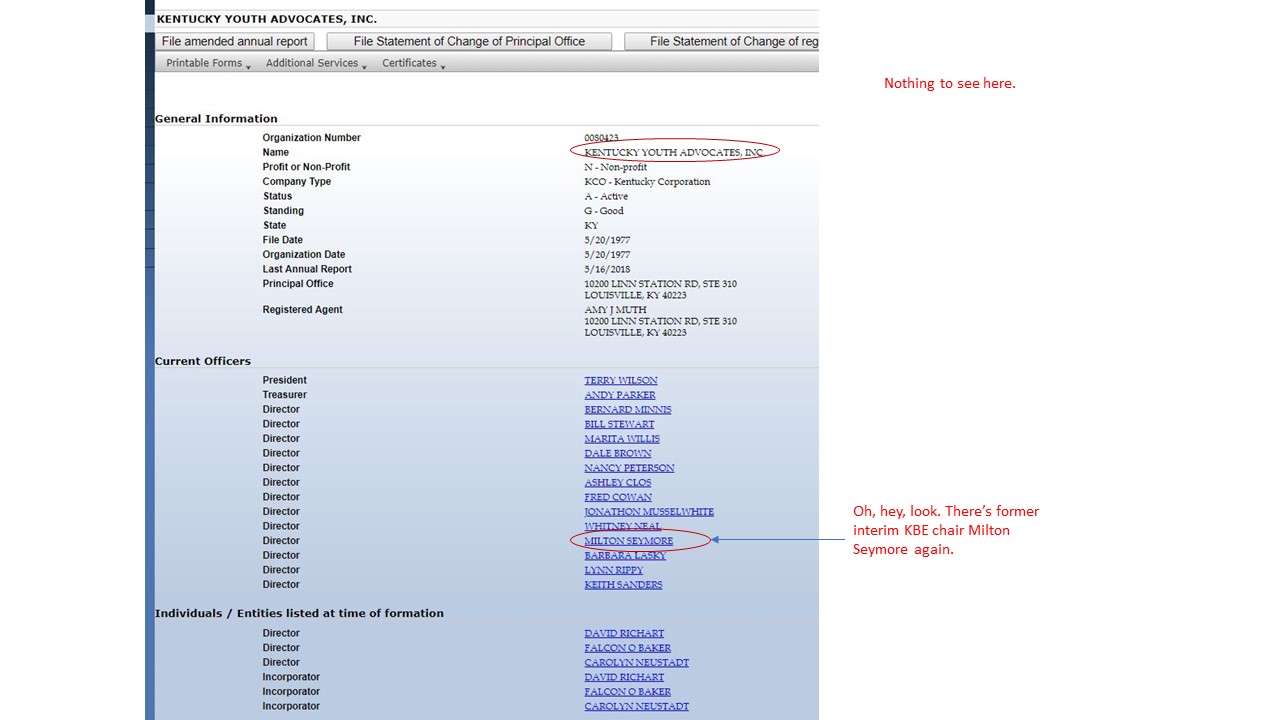Viewport: 1280px width, 720px height.
Task: Open CAROLYN NEUSTADT in the Incorporator row
Action: (637, 706)
